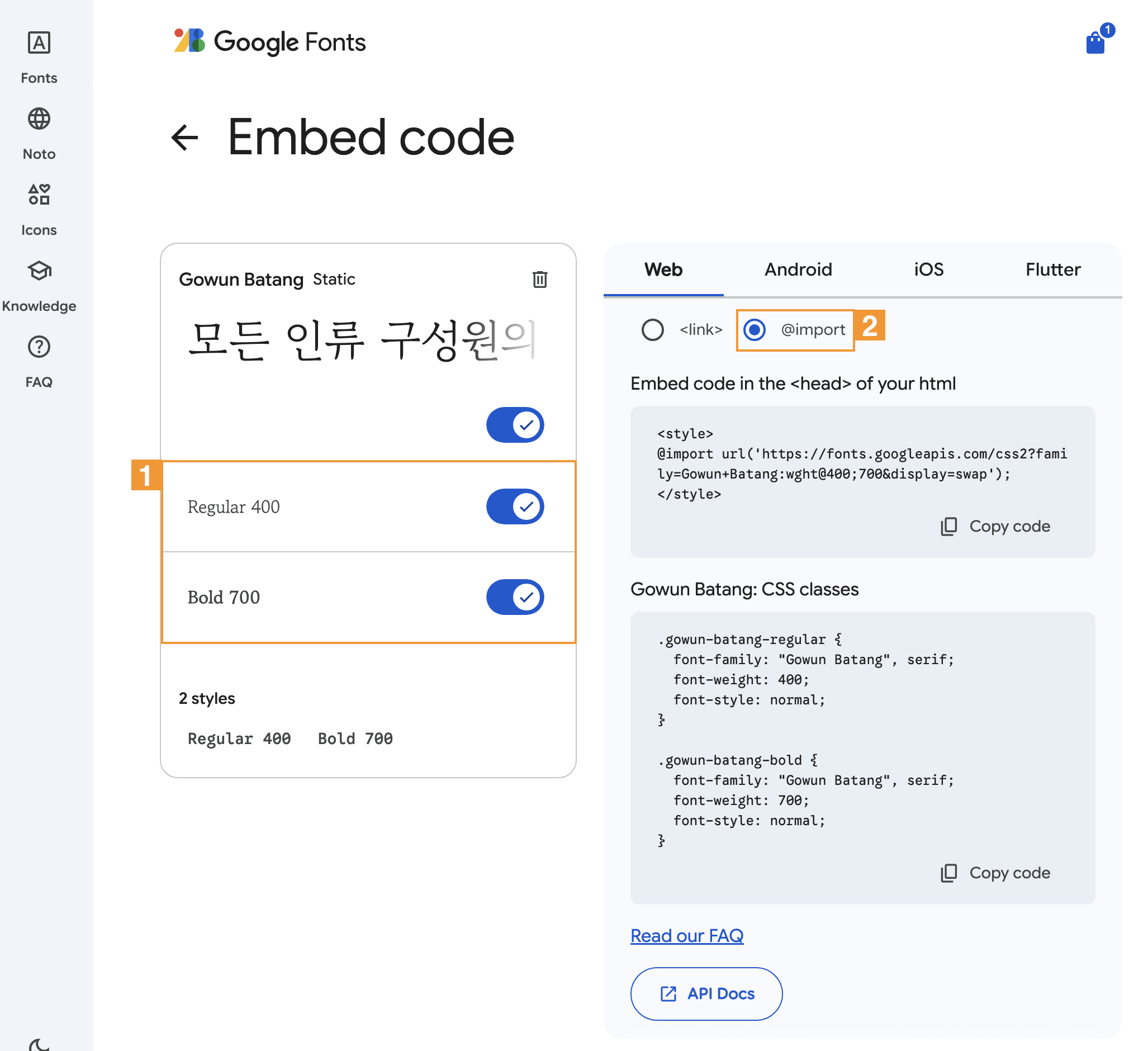
Task: Delete Gowun Batang with trash icon
Action: [x=539, y=279]
